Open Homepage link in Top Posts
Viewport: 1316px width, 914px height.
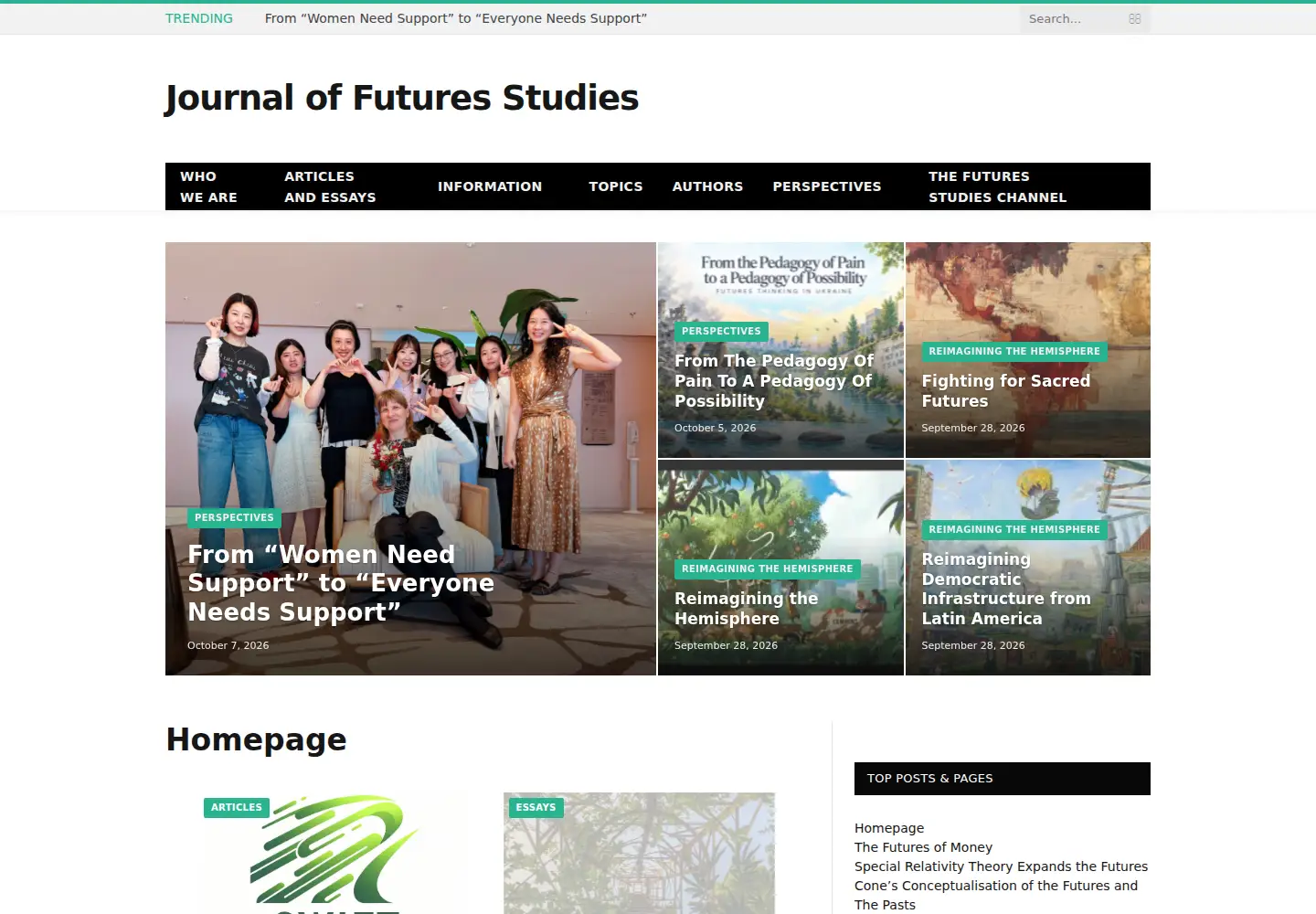click(x=889, y=828)
